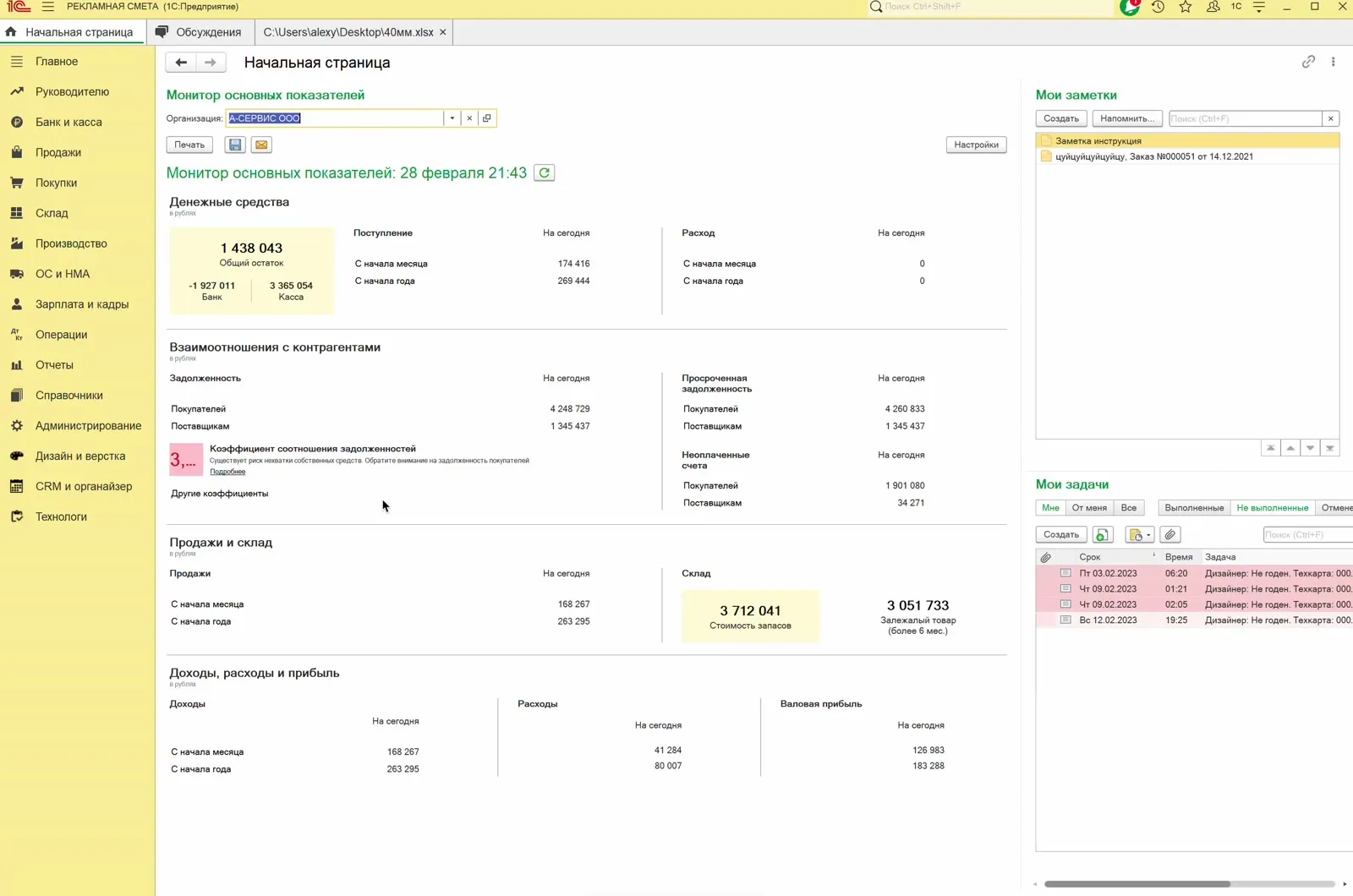
Task: Show Все tasks filter
Action: pyautogui.click(x=1129, y=508)
